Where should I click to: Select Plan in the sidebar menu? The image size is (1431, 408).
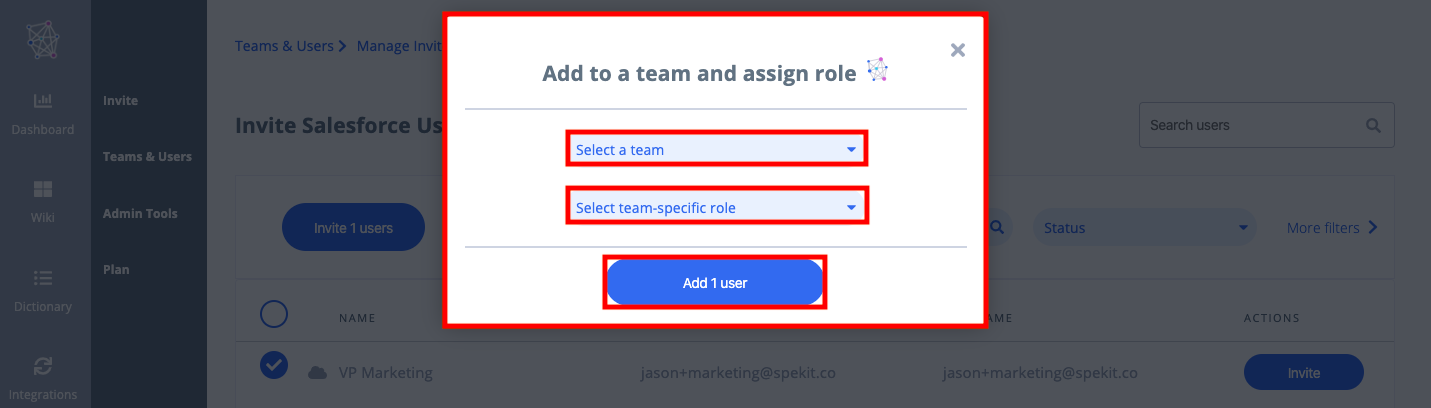point(116,269)
